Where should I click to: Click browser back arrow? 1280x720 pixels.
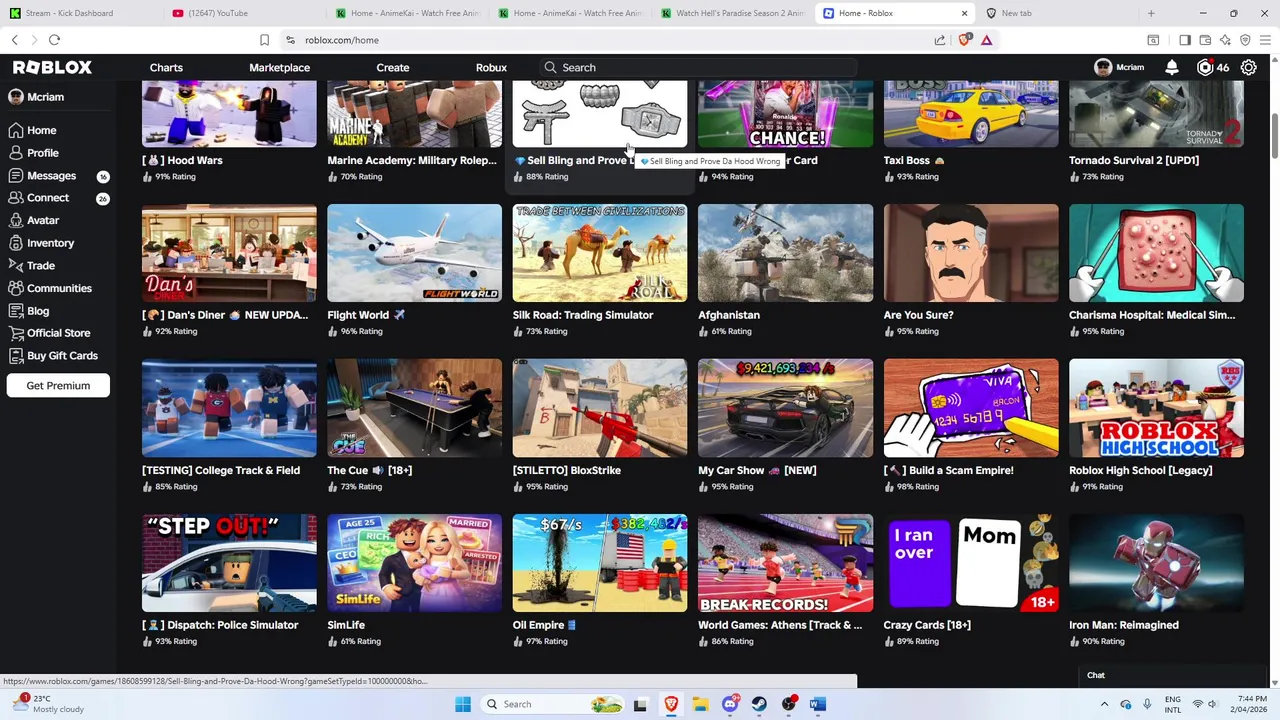pyautogui.click(x=15, y=40)
